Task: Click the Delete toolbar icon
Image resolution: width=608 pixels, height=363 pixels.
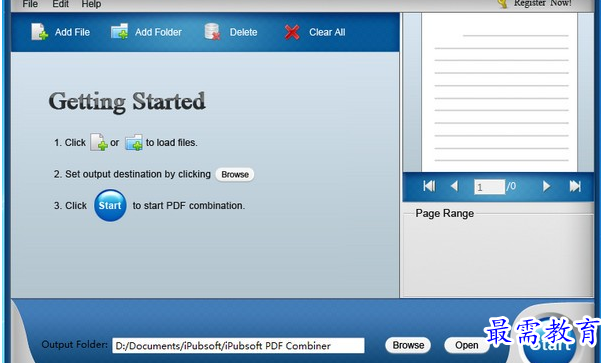Action: tap(212, 32)
